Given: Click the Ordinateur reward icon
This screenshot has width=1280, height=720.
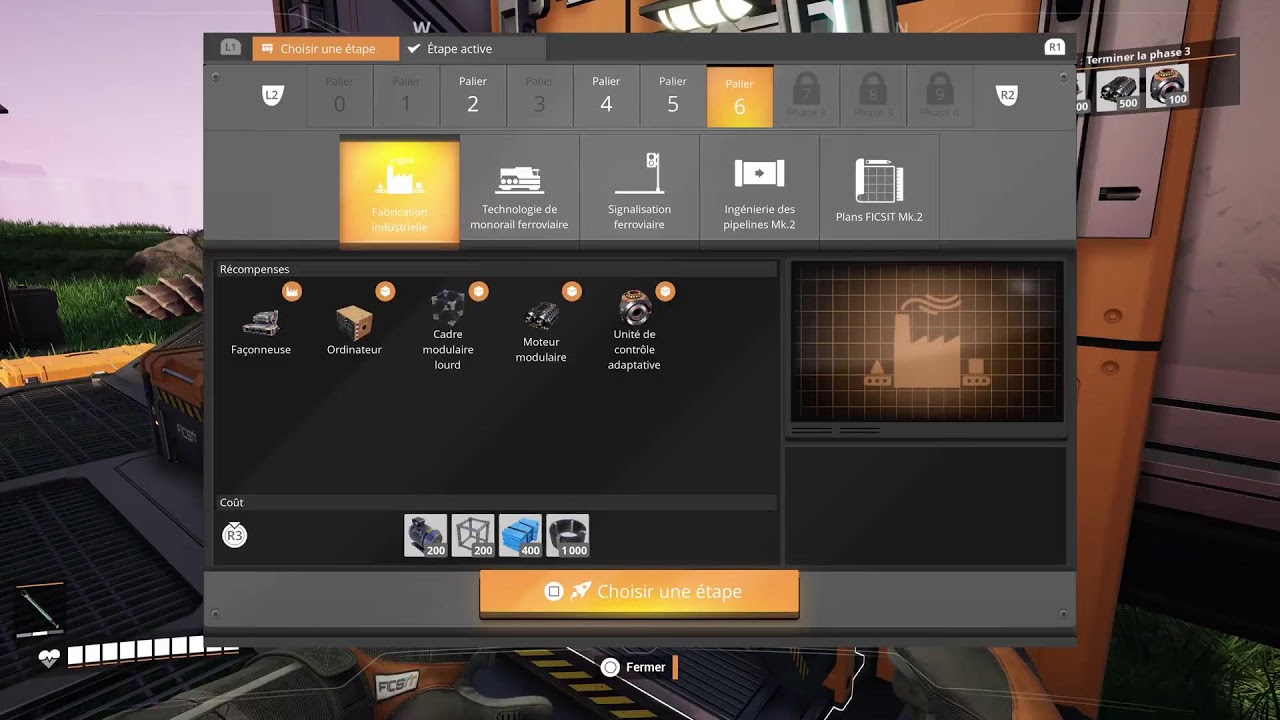Looking at the screenshot, I should point(354,321).
